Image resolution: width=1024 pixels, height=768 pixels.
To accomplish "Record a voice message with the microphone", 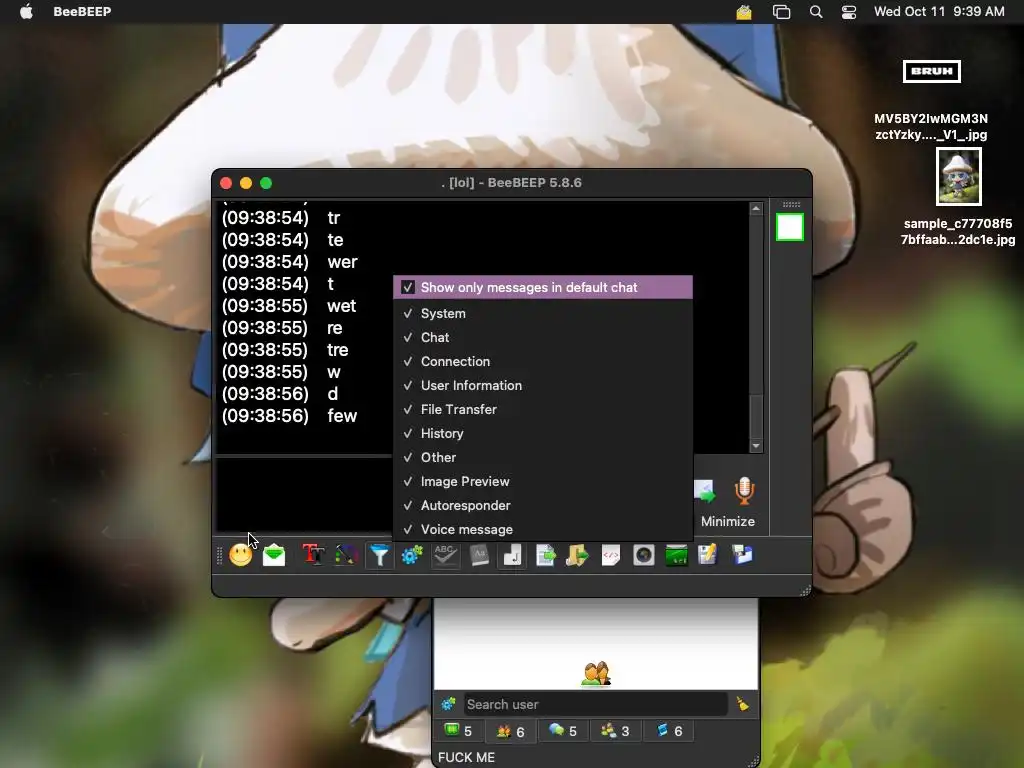I will click(x=744, y=490).
